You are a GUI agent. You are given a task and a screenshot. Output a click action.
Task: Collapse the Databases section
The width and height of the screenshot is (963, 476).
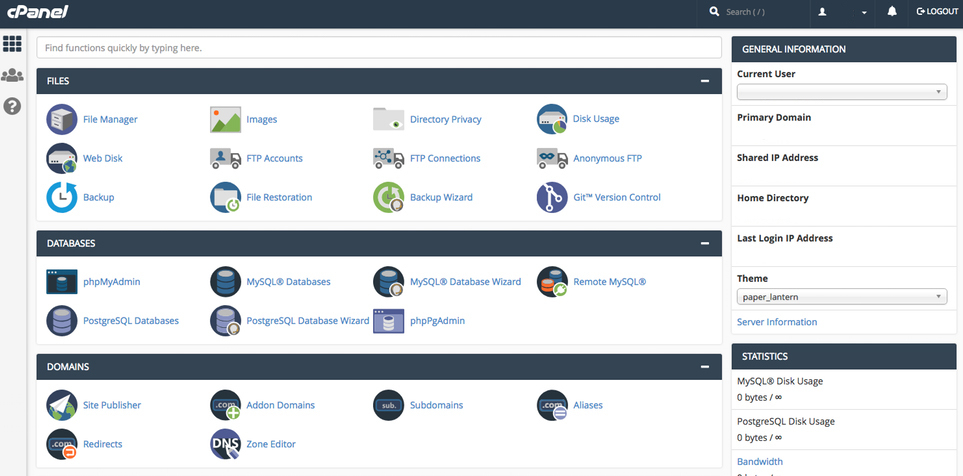click(x=705, y=243)
